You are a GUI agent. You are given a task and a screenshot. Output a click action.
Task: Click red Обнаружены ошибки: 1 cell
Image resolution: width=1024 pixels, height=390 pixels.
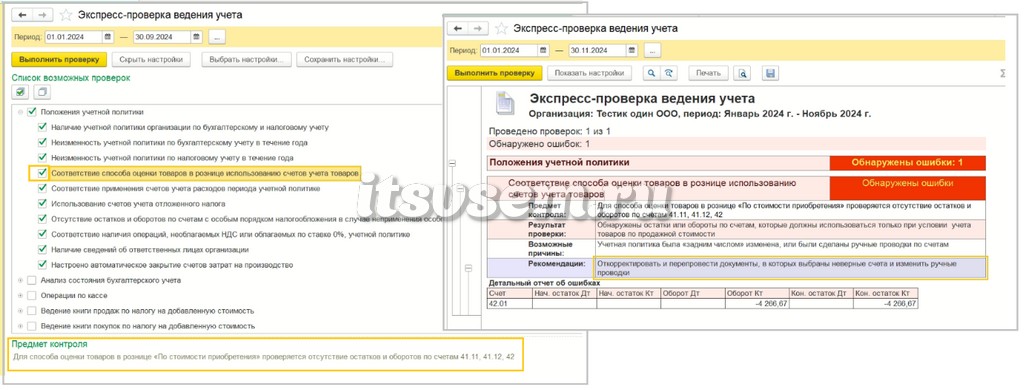(908, 163)
